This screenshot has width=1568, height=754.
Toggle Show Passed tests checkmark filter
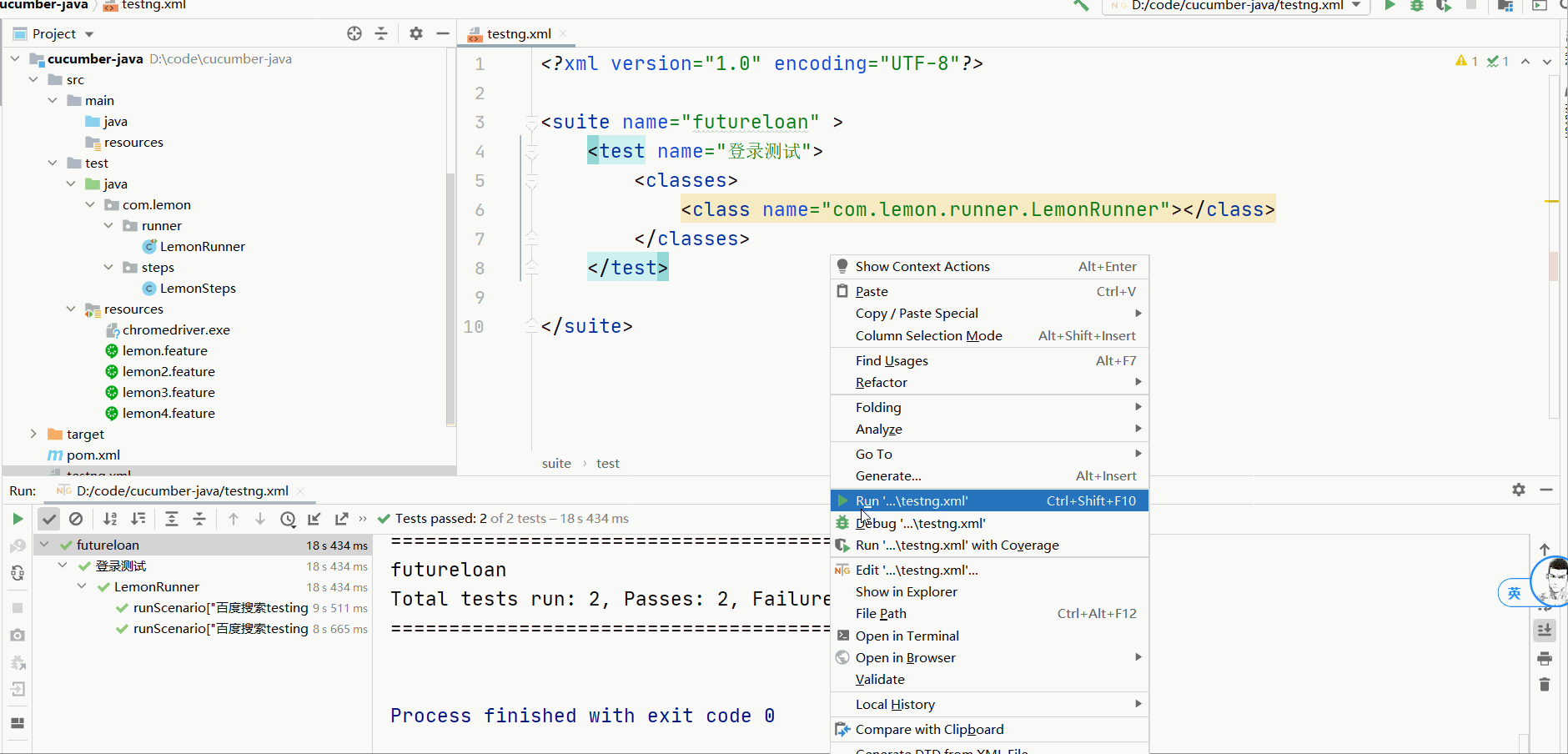49,519
